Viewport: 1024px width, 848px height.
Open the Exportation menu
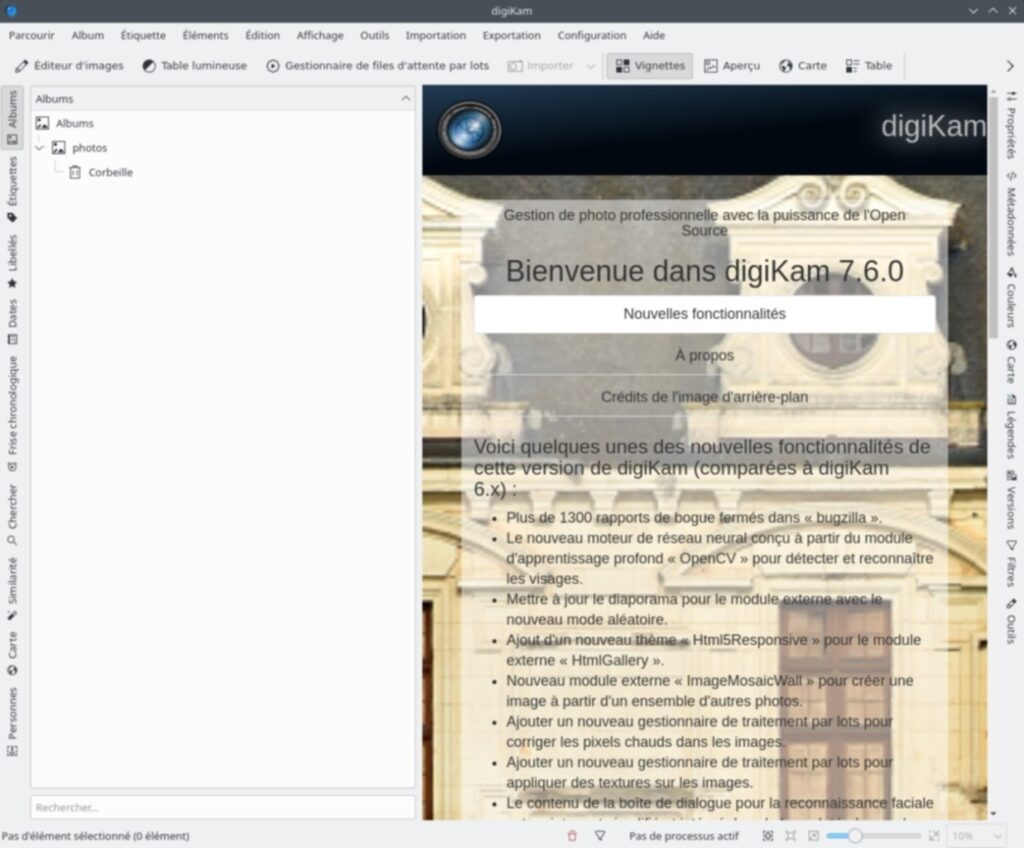511,35
